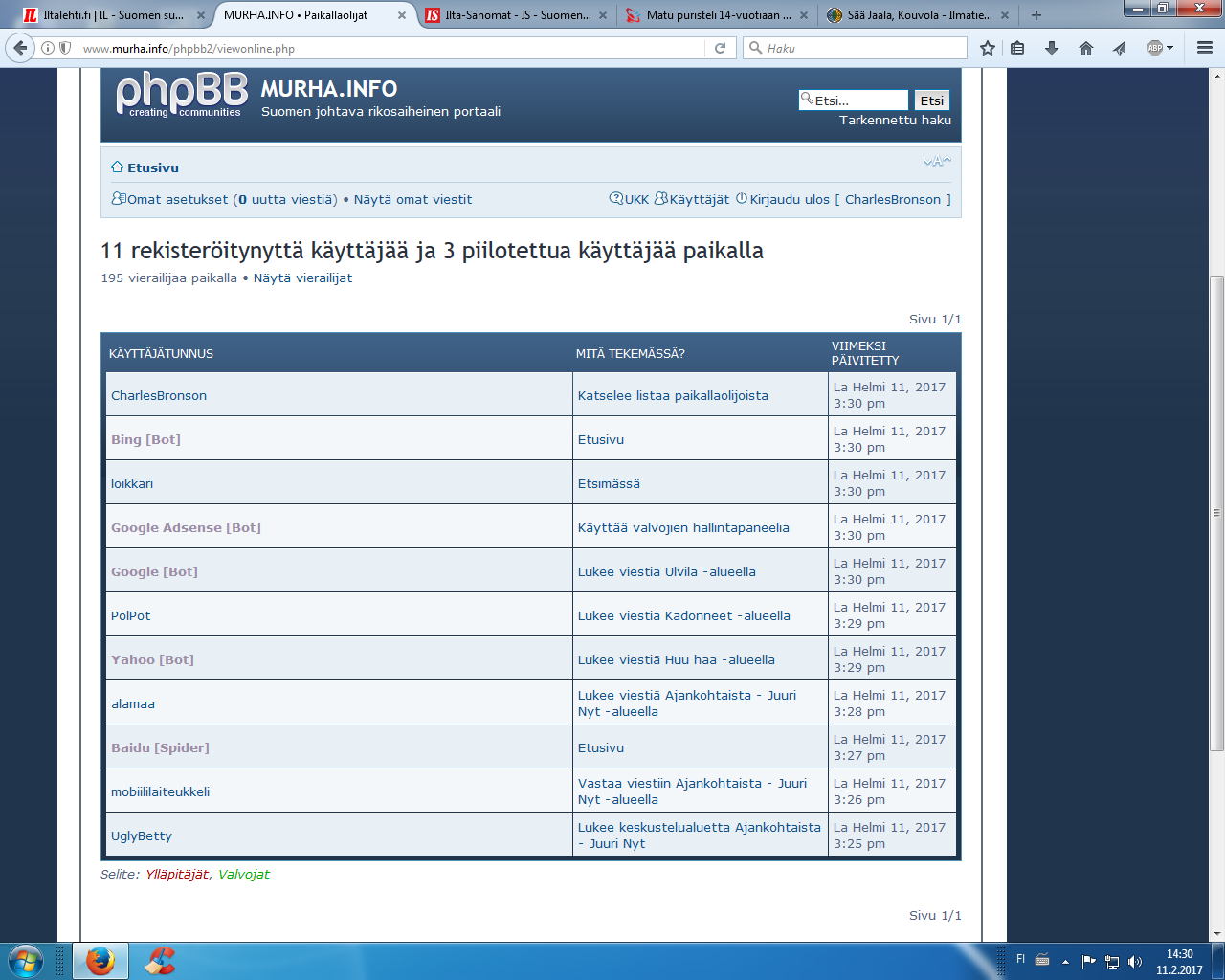Viewport: 1225px width, 980px height.
Task: Open UglyBetty user profile
Action: point(142,835)
